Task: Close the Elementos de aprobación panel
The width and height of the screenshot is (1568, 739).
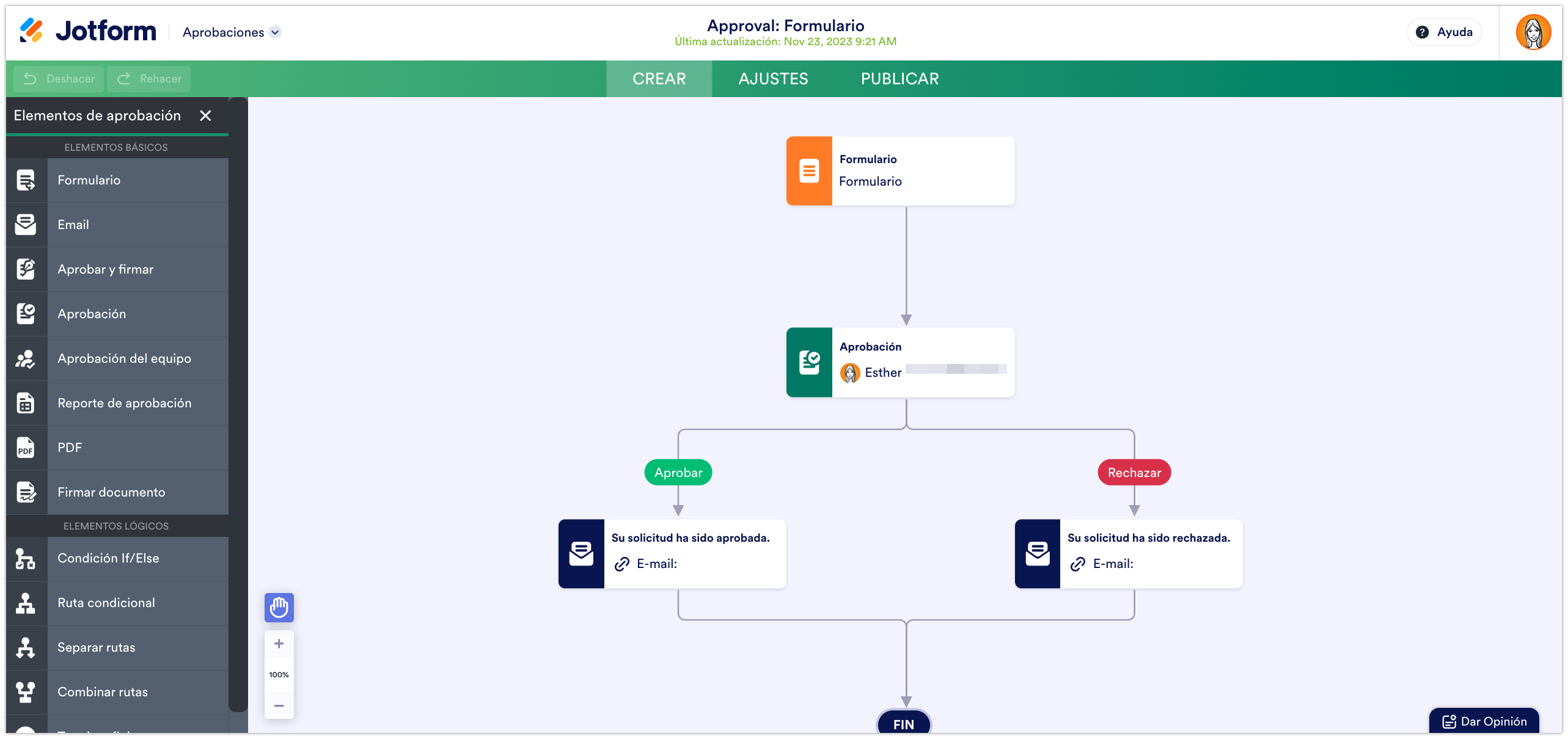Action: point(206,115)
